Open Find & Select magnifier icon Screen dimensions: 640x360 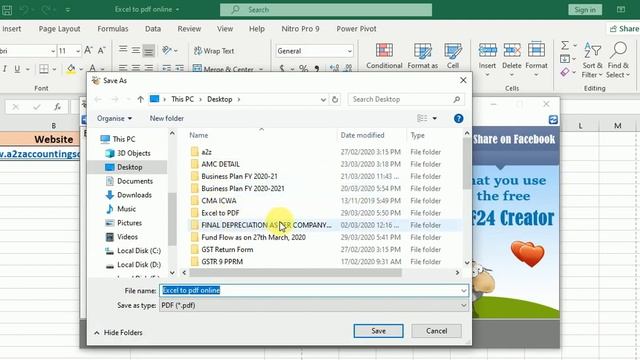(x=618, y=51)
